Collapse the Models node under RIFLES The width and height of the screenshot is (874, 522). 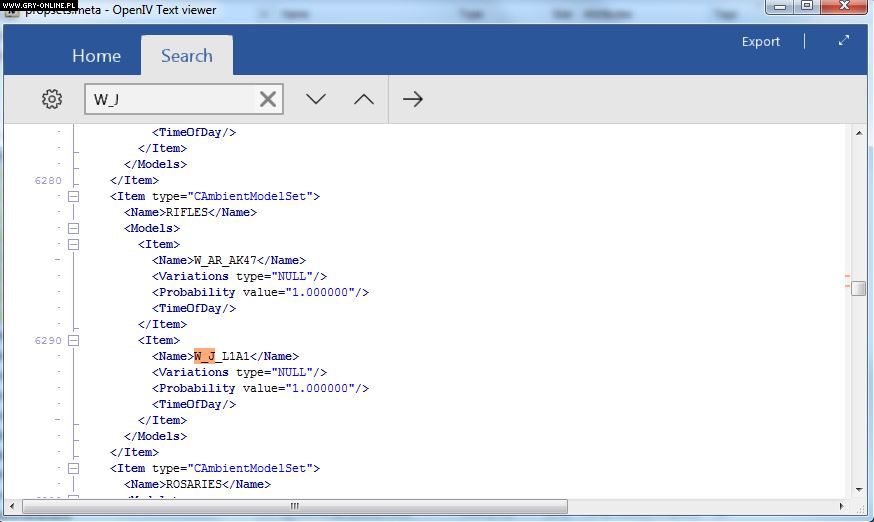73,228
